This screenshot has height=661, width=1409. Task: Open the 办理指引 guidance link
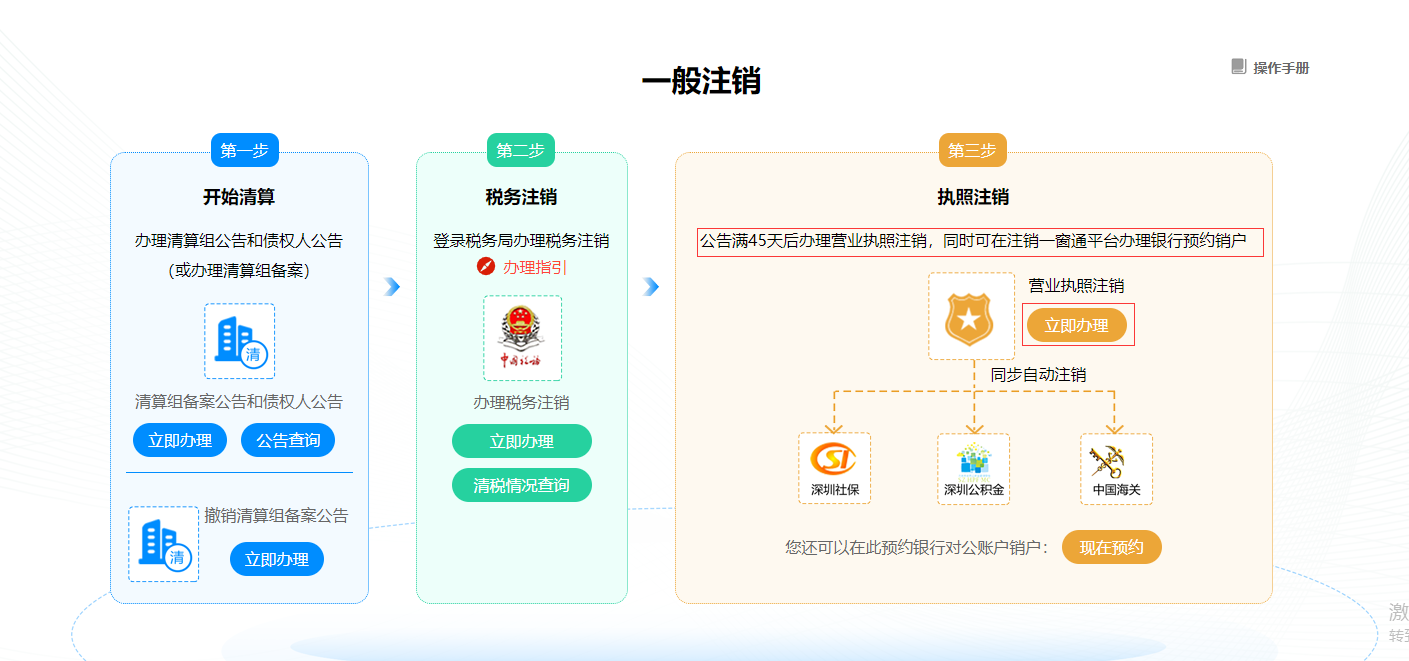(535, 267)
